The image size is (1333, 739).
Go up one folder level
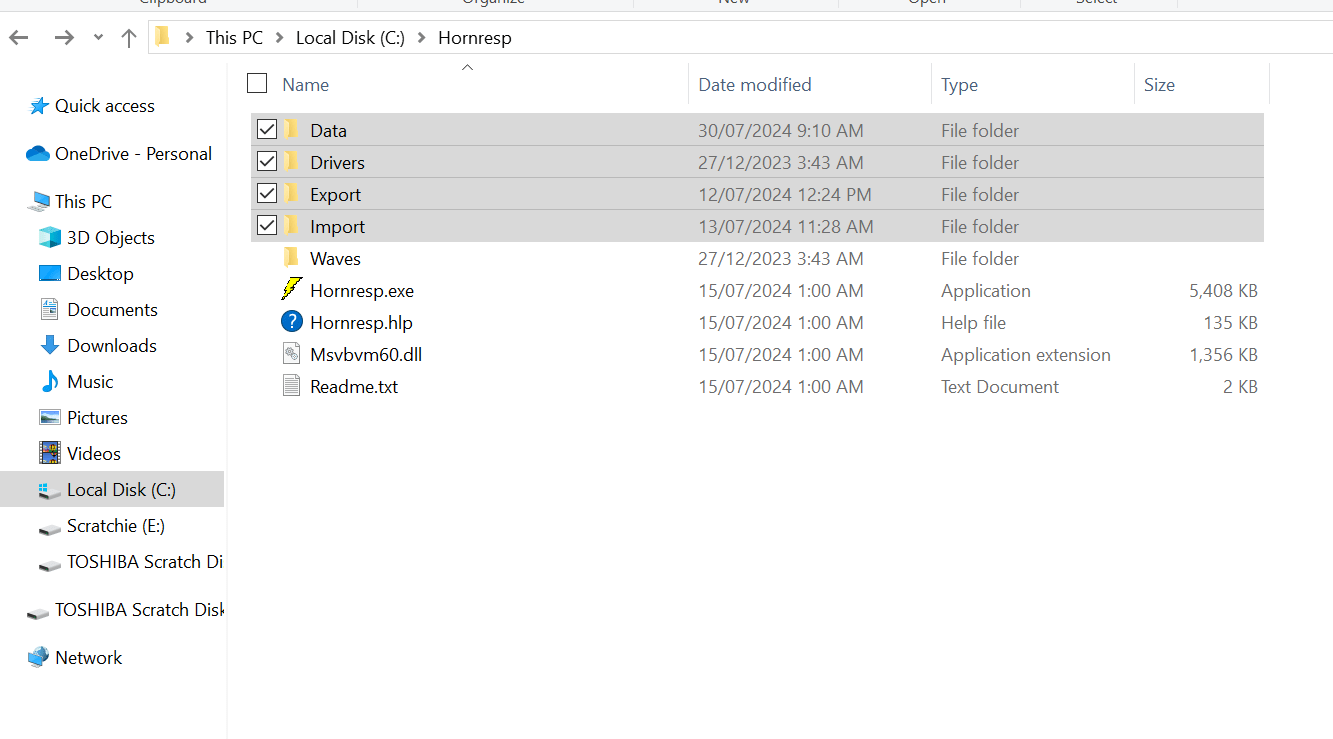pyautogui.click(x=128, y=38)
